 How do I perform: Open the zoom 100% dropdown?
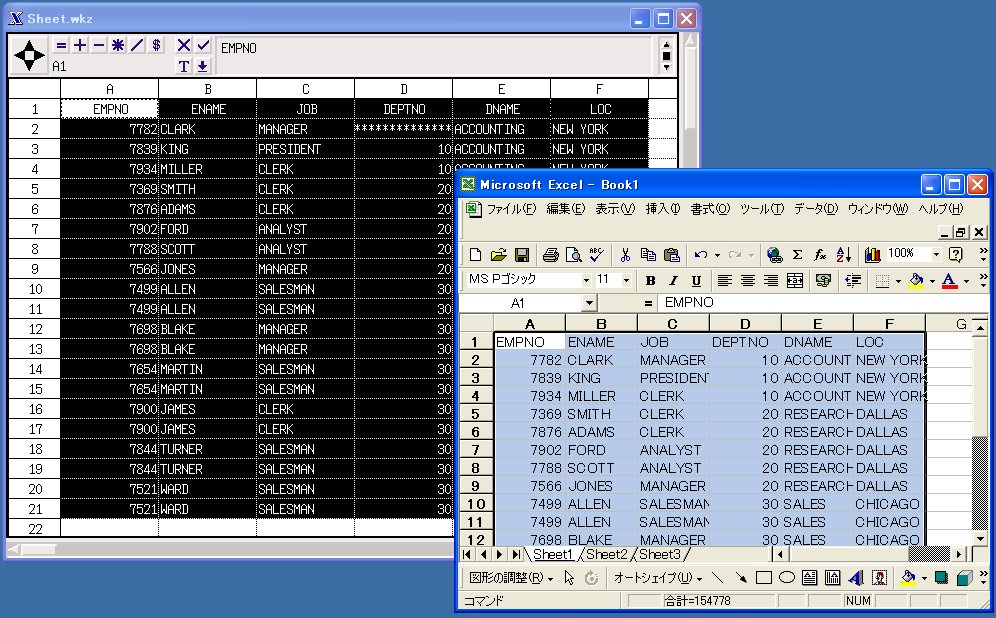tap(936, 255)
